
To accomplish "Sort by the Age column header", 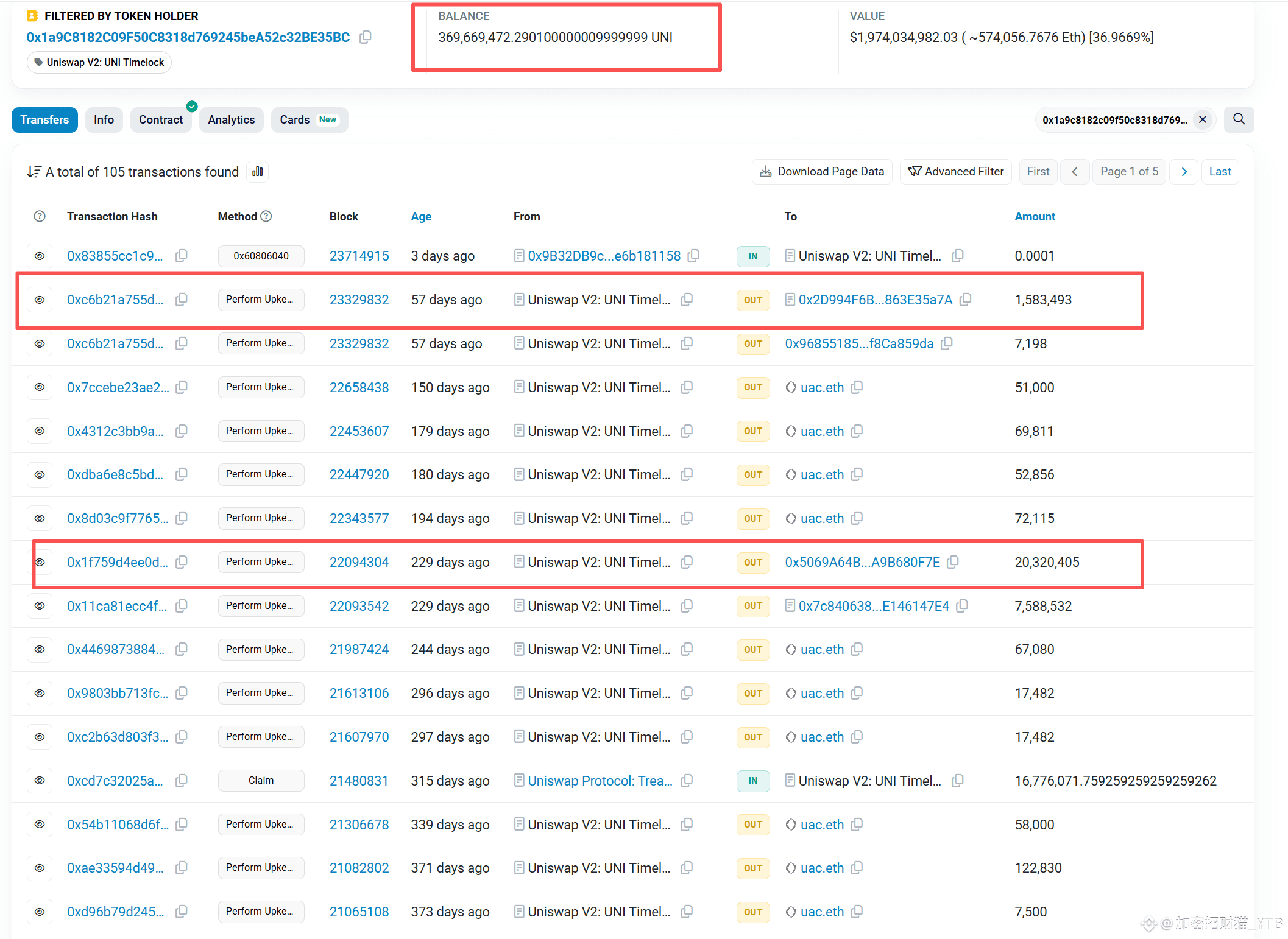I will 420,216.
